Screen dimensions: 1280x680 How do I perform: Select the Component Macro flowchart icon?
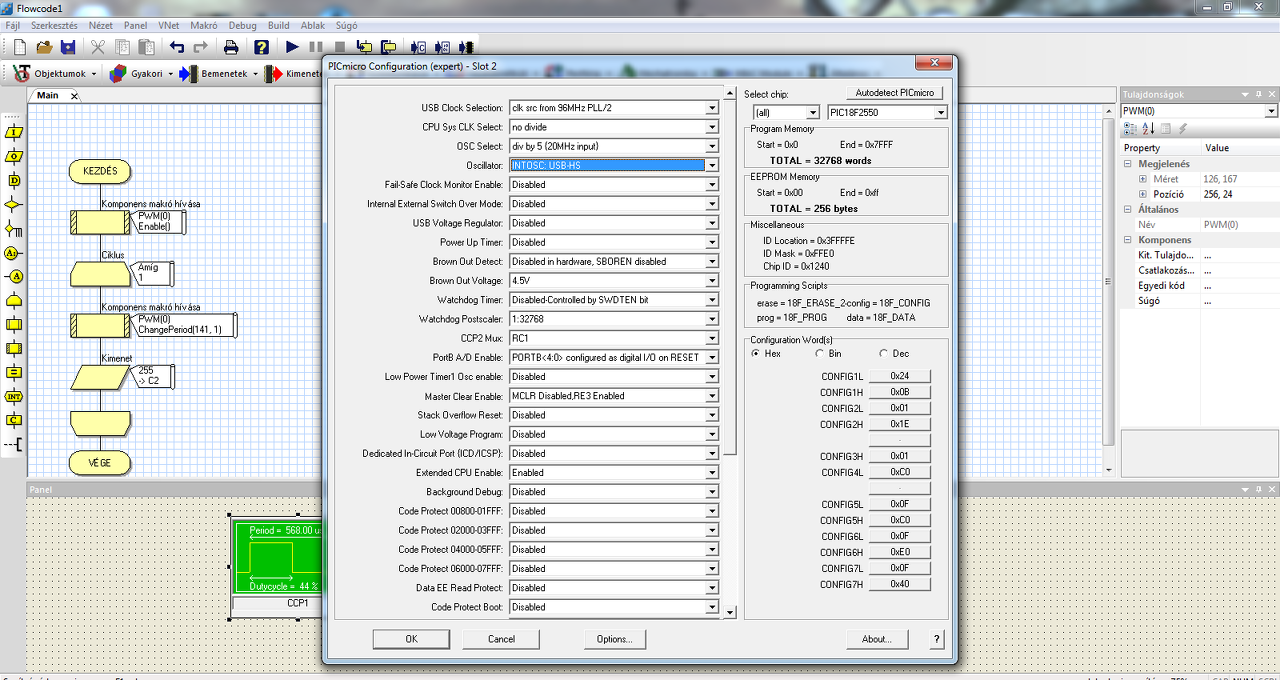coord(14,348)
